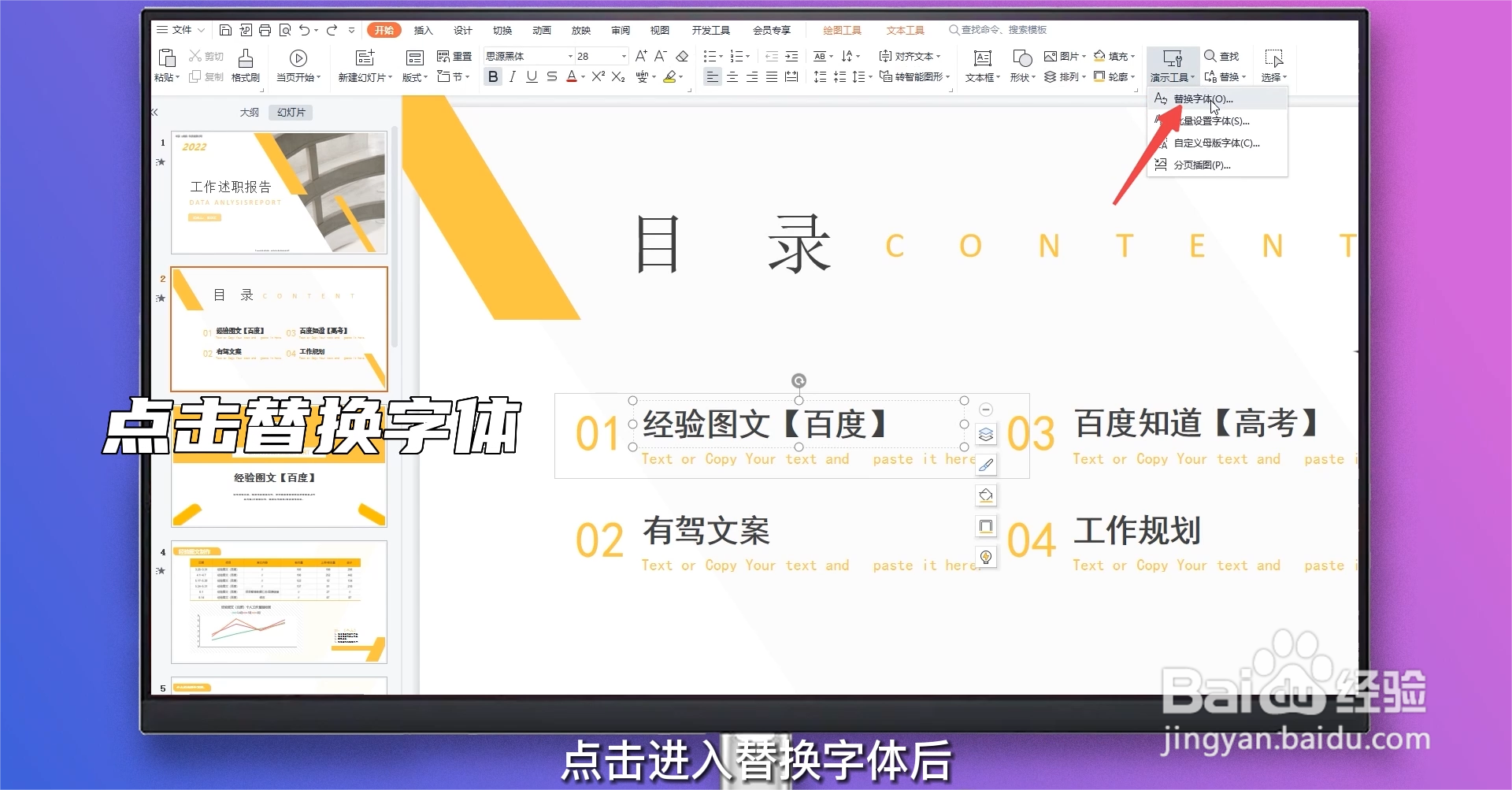The image size is (1512, 790).
Task: Click the minus collapse icon near textbox
Action: pyautogui.click(x=986, y=410)
